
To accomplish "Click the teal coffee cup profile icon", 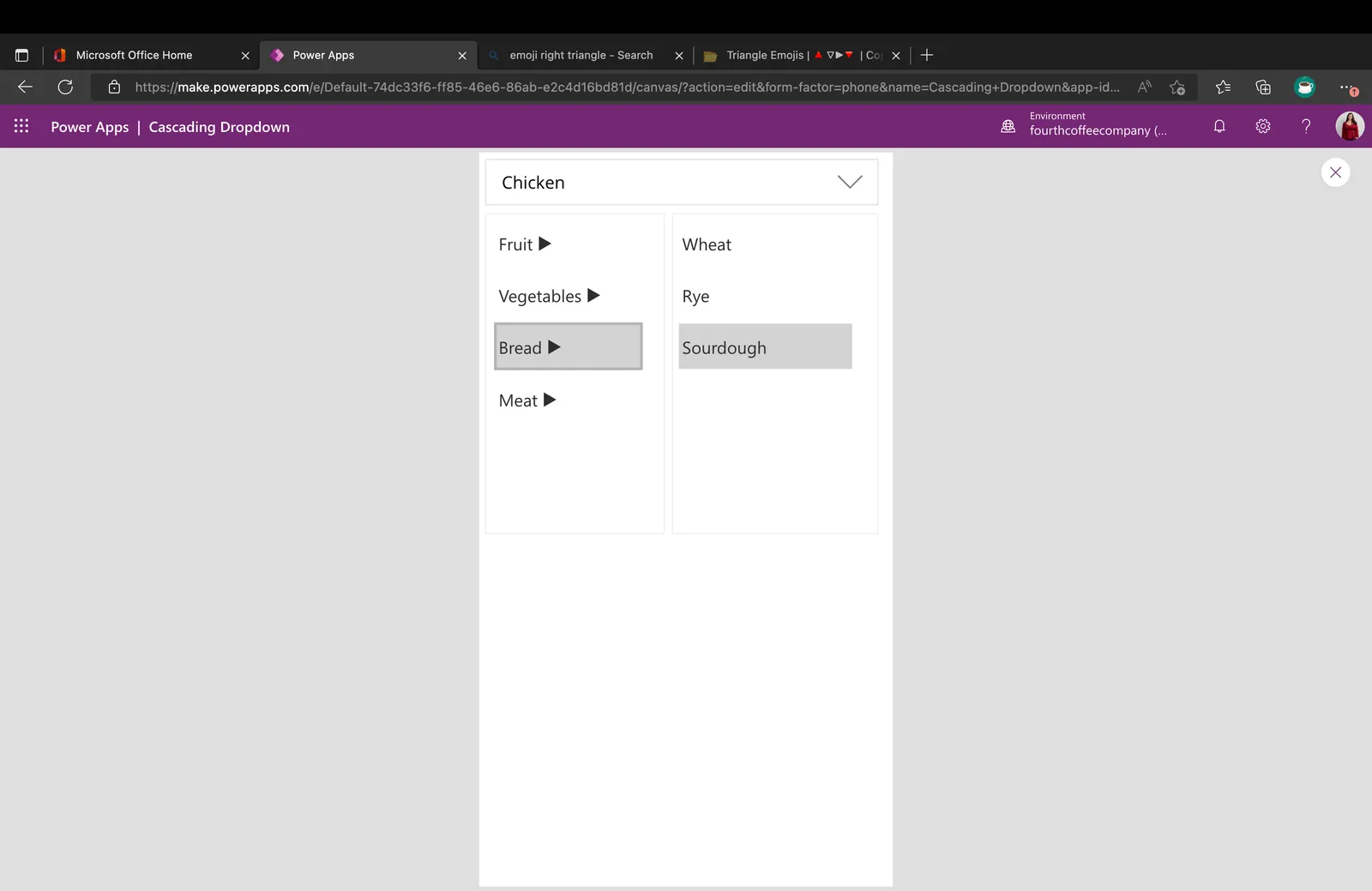I will [1304, 87].
